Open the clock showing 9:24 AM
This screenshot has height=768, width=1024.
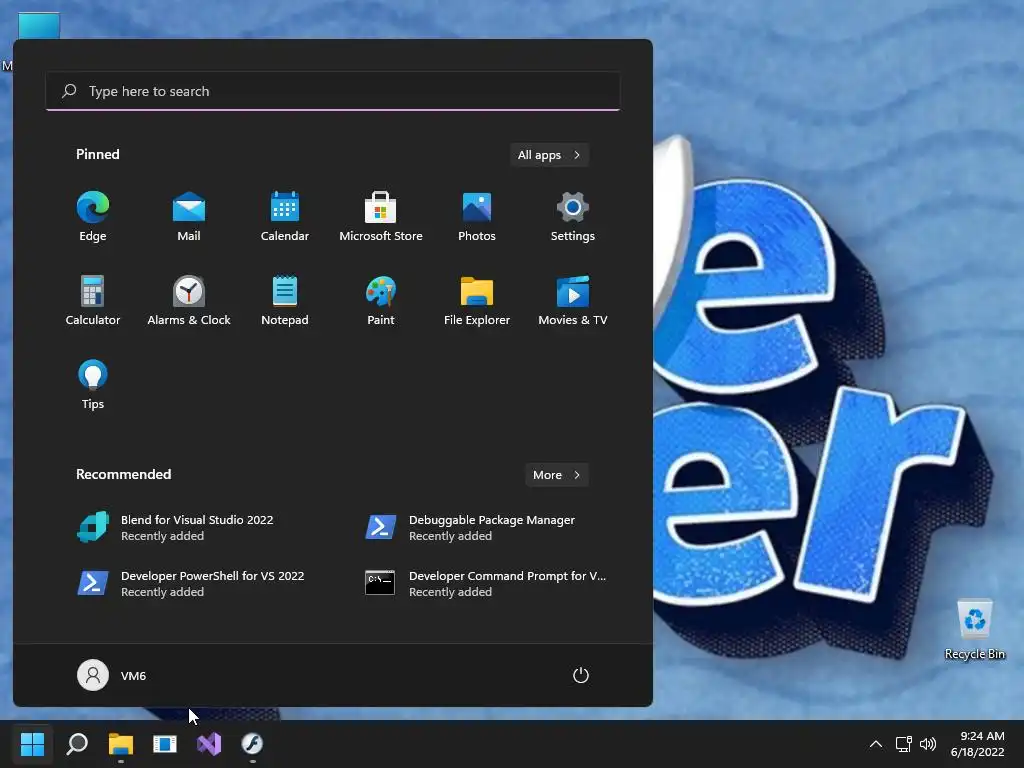tap(978, 744)
